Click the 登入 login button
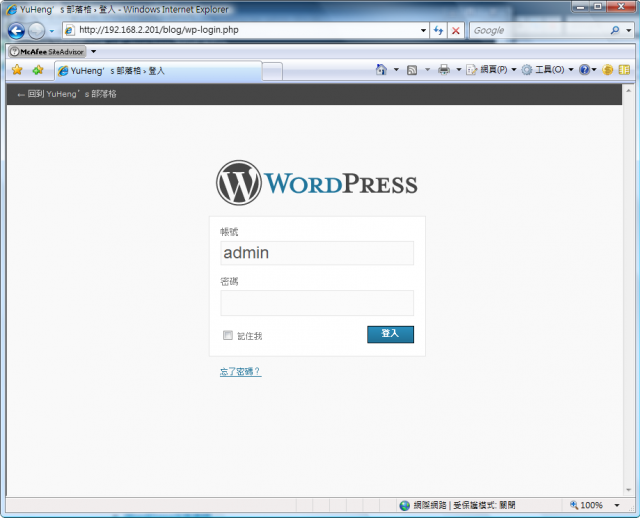640x518 pixels. coord(390,334)
